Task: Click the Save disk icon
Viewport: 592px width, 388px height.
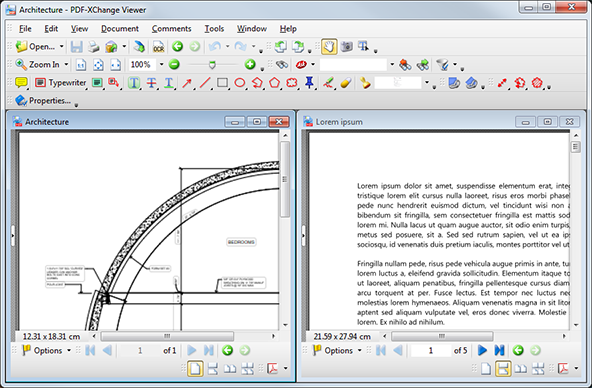Action: (77, 46)
